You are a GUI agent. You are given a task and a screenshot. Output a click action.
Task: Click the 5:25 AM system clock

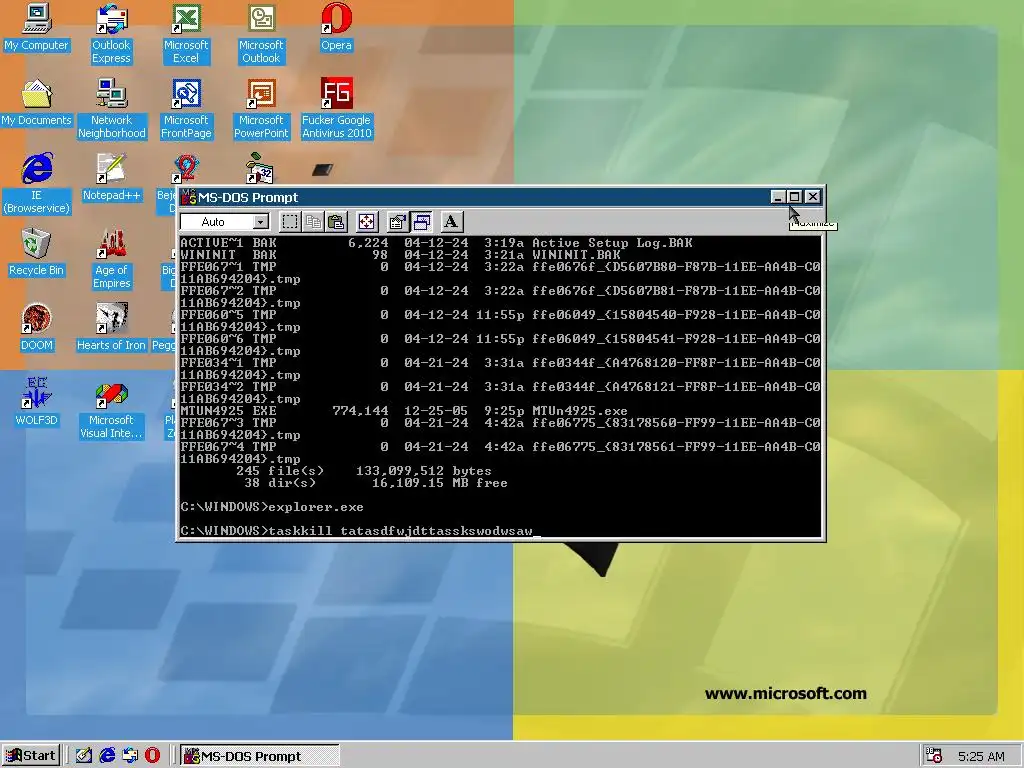point(981,756)
